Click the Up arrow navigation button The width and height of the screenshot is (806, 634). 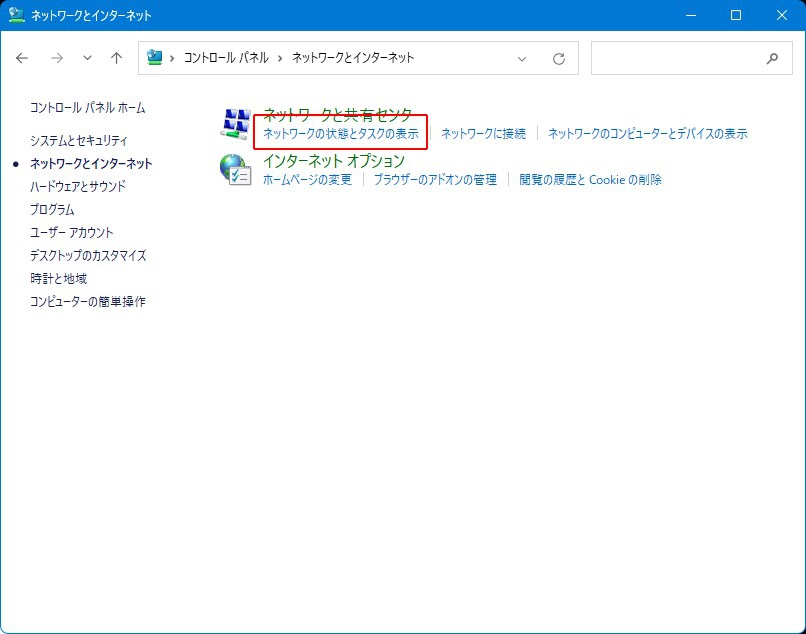[116, 58]
